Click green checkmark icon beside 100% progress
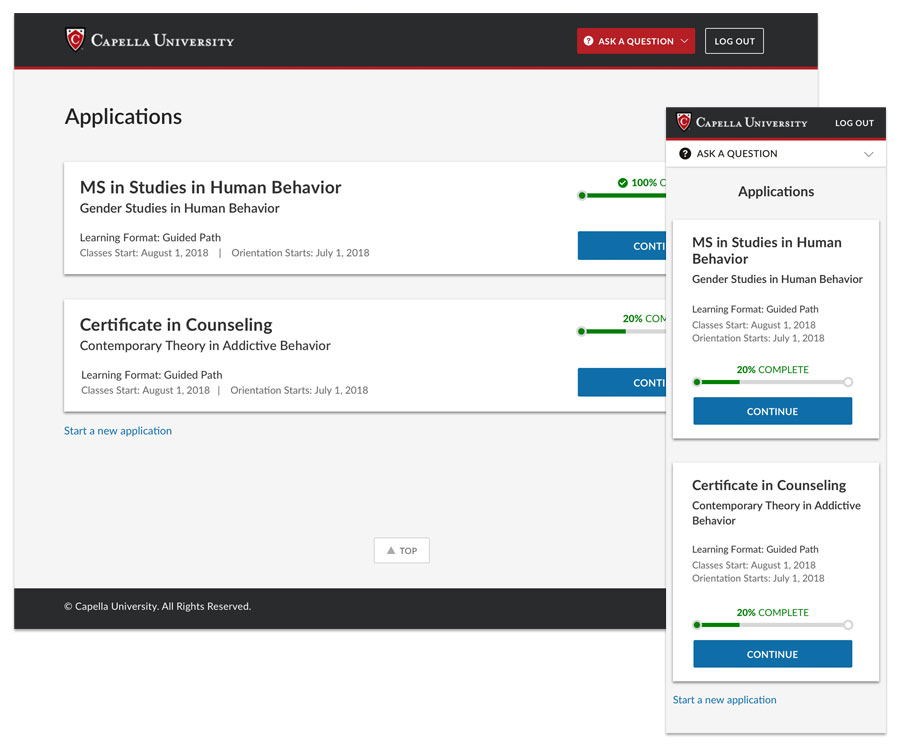Image resolution: width=900 pixels, height=750 pixels. (x=623, y=182)
